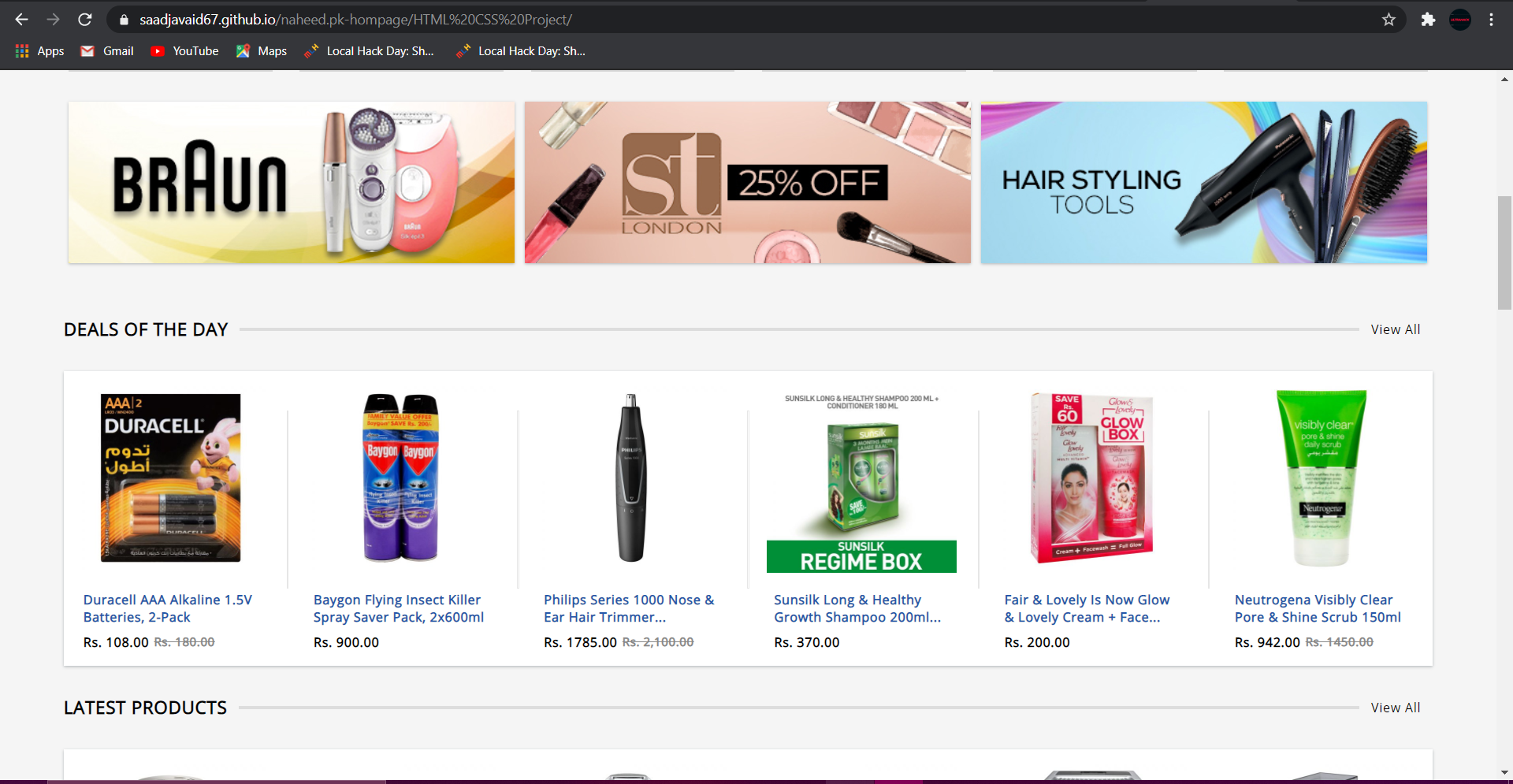Click the struck-through price Rs. 1450.00
1513x784 pixels.
[x=1340, y=642]
